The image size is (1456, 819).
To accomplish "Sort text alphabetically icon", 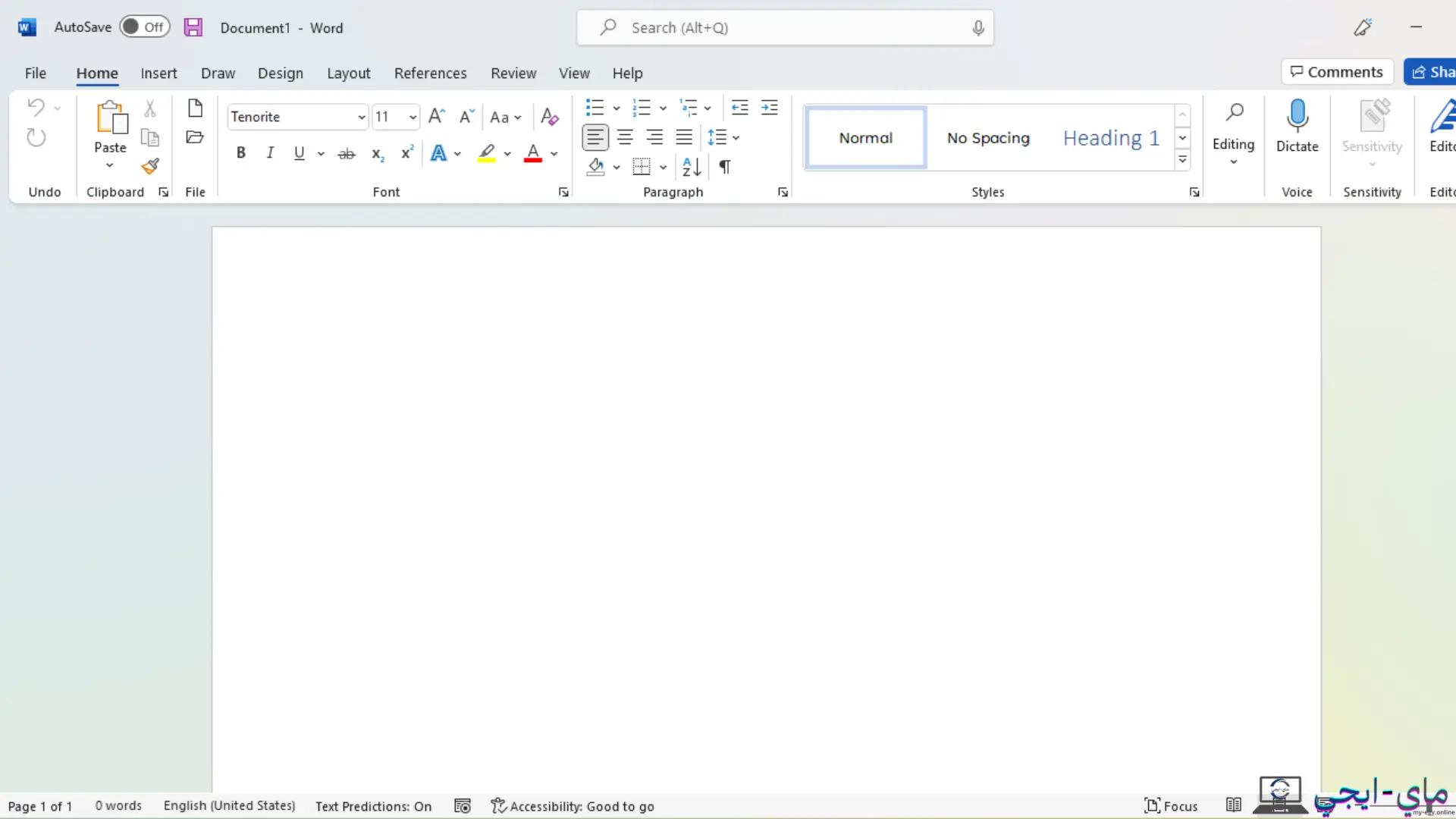I will click(692, 167).
